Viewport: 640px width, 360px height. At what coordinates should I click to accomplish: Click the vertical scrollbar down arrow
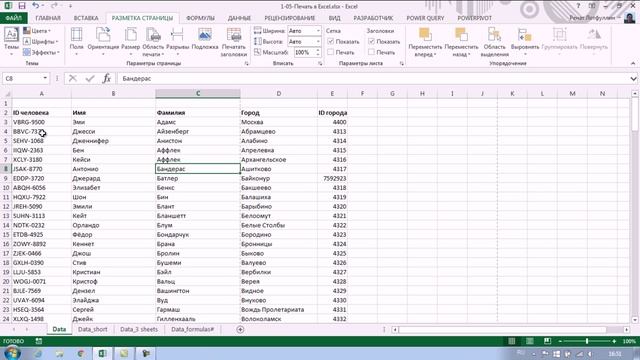click(x=635, y=320)
